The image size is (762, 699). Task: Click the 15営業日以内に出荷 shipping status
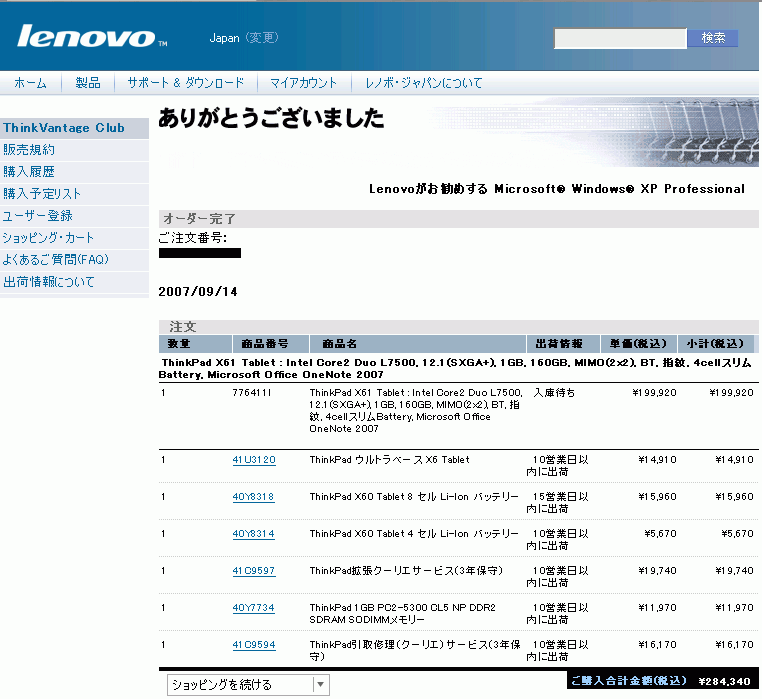pos(557,503)
